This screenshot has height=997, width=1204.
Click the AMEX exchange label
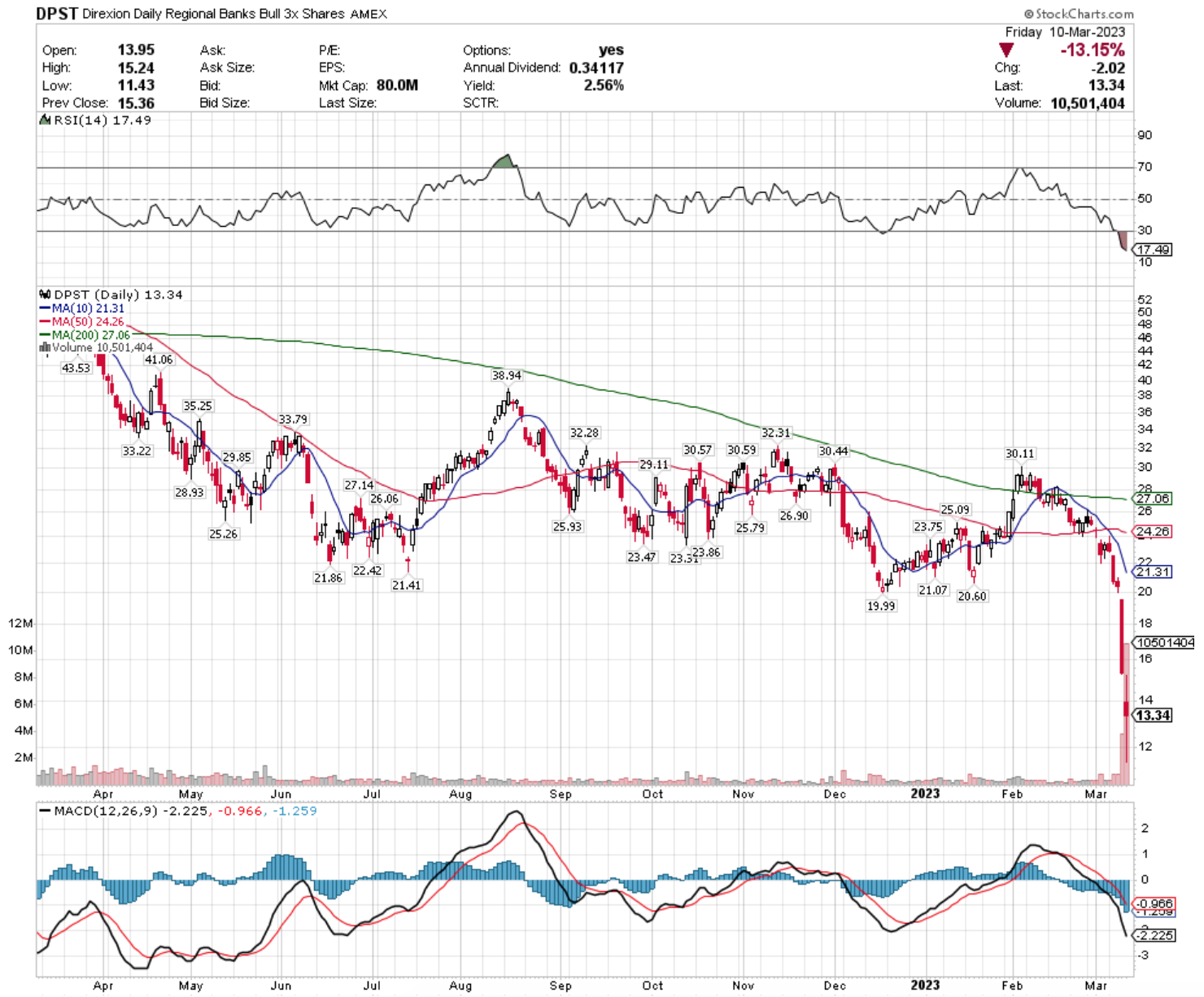pyautogui.click(x=369, y=14)
